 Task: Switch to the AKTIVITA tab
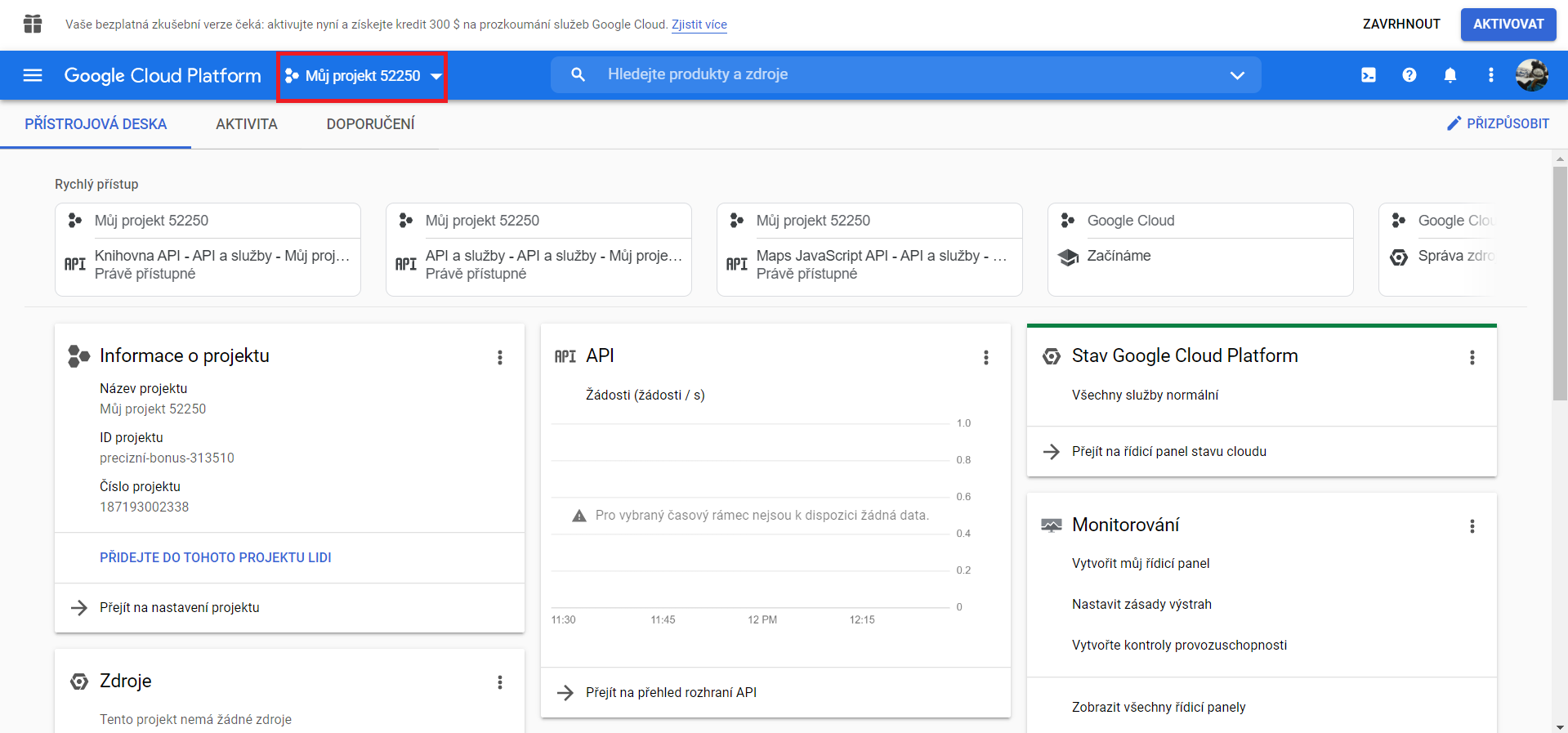pos(246,124)
